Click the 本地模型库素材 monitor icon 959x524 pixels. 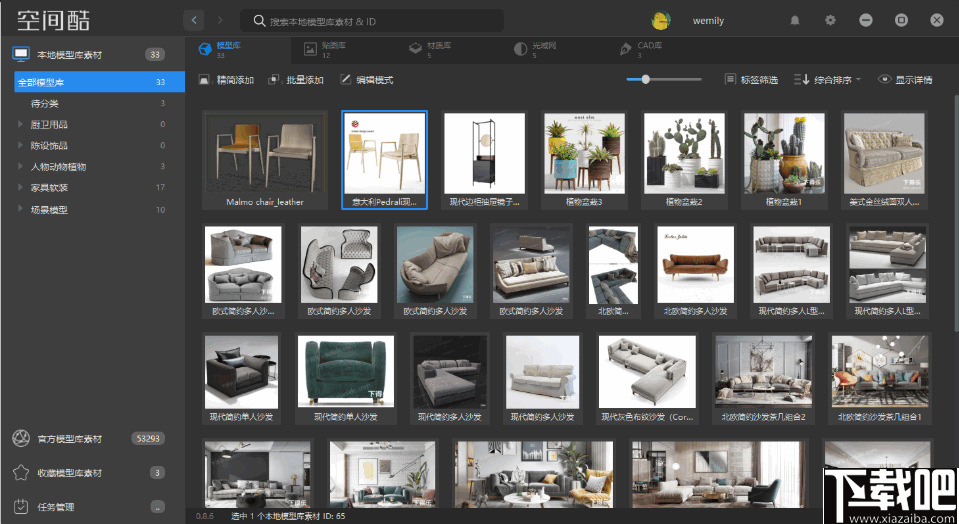[21, 54]
